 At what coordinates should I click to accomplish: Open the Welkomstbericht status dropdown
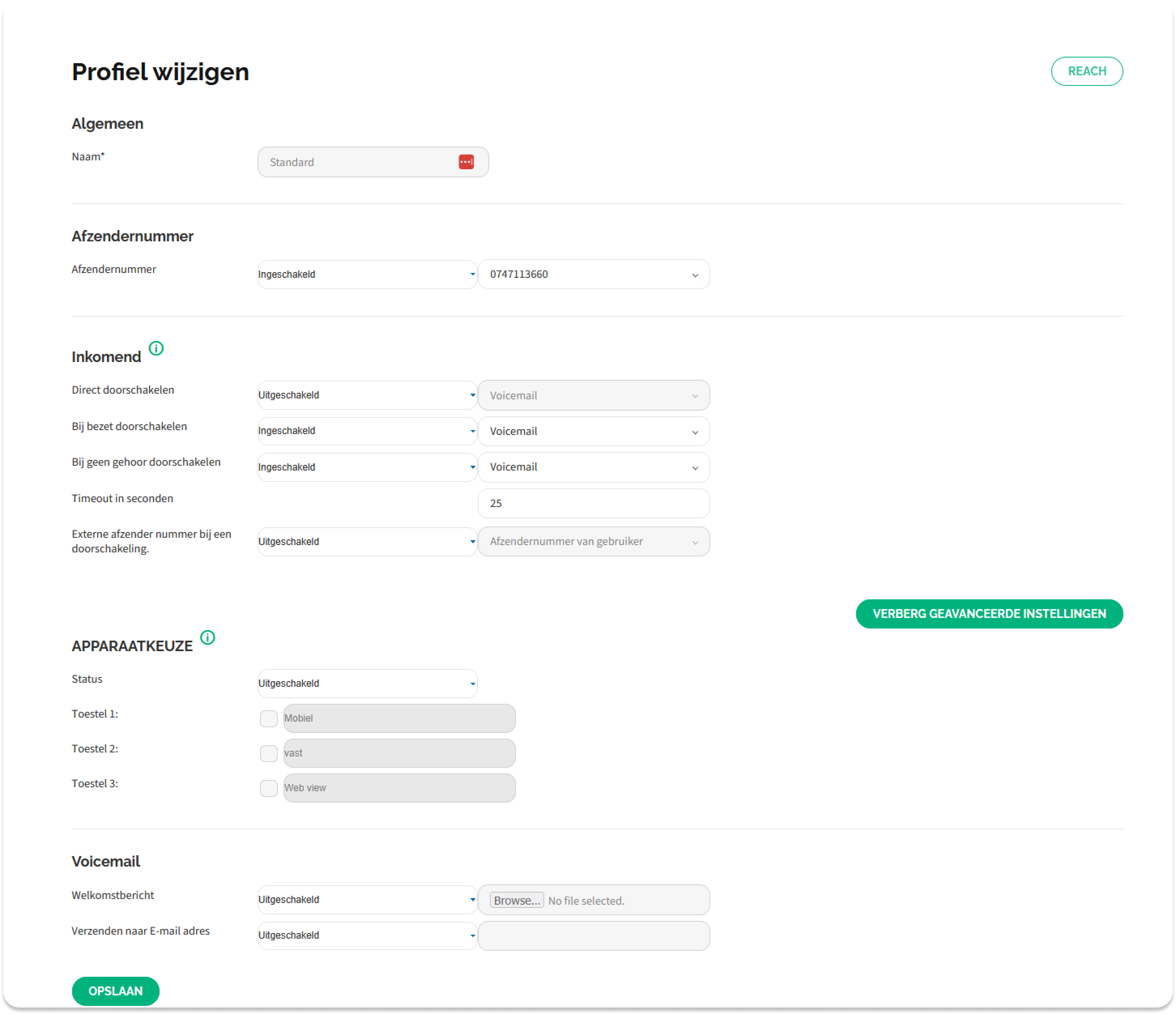[366, 899]
